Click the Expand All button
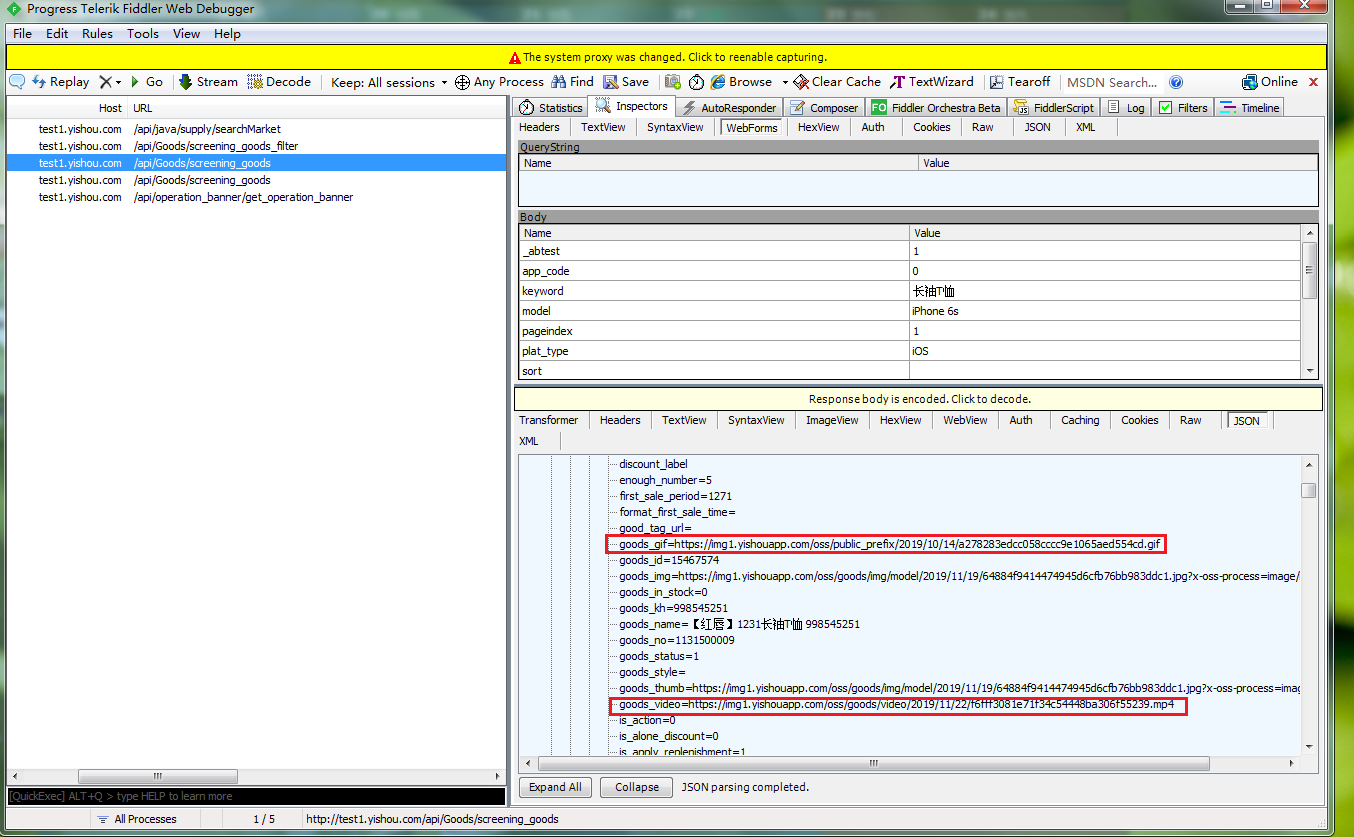 pos(555,787)
